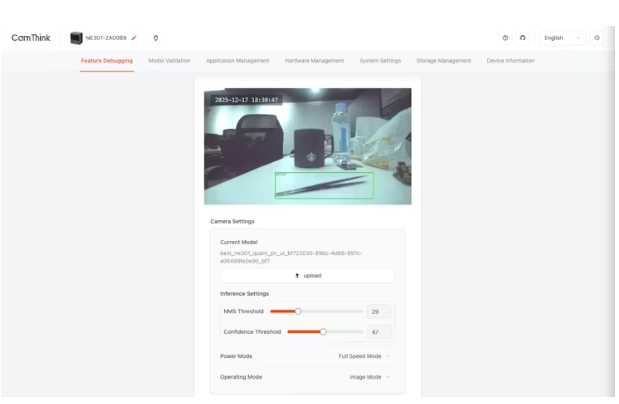
Task: Expand the Power Mode dropdown
Action: [363, 356]
